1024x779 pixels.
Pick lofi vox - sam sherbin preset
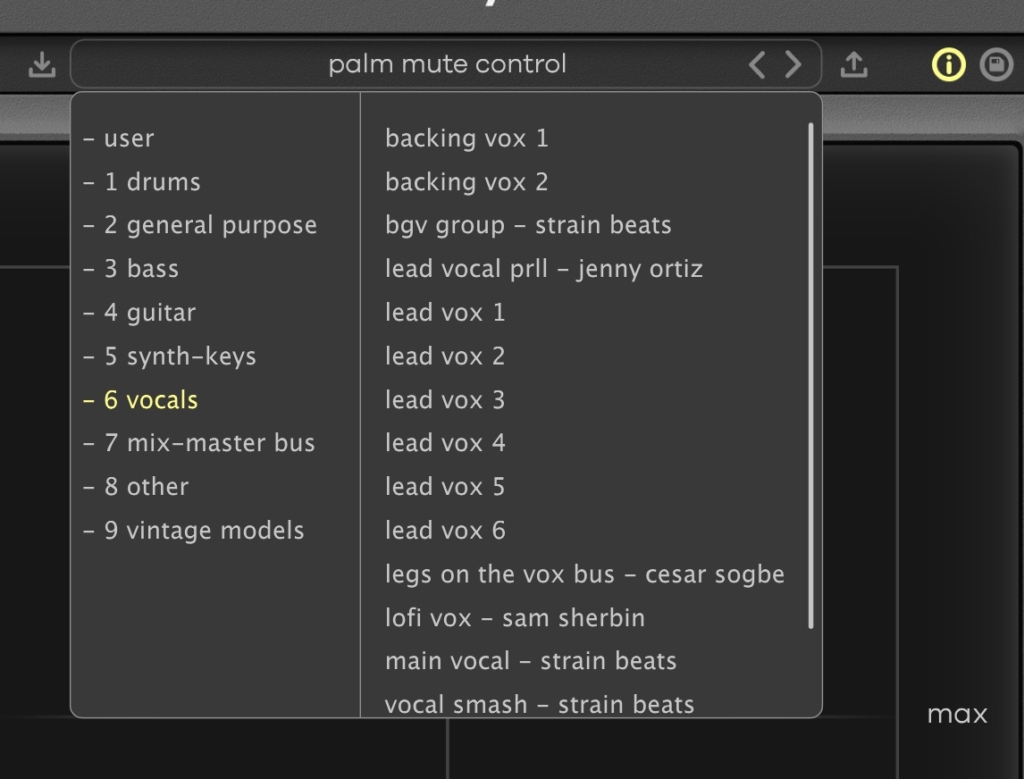coord(514,618)
